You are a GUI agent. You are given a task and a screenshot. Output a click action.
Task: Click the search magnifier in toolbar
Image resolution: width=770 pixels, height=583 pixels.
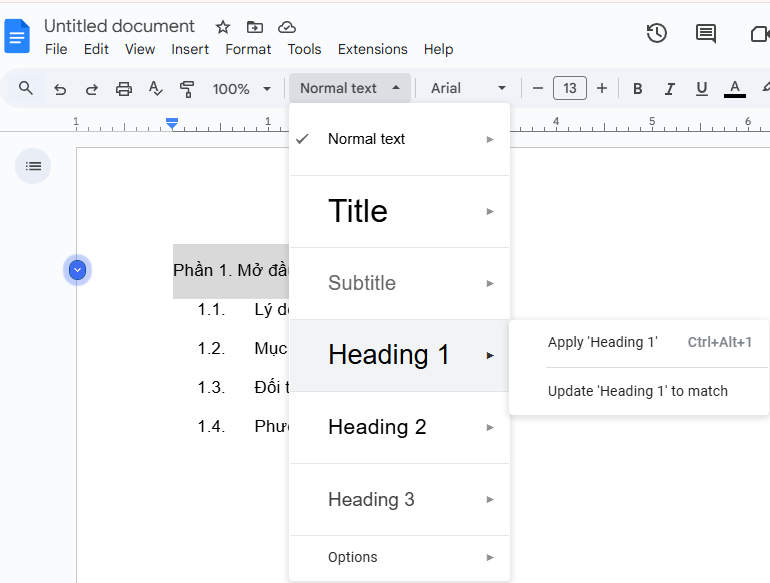click(x=26, y=88)
